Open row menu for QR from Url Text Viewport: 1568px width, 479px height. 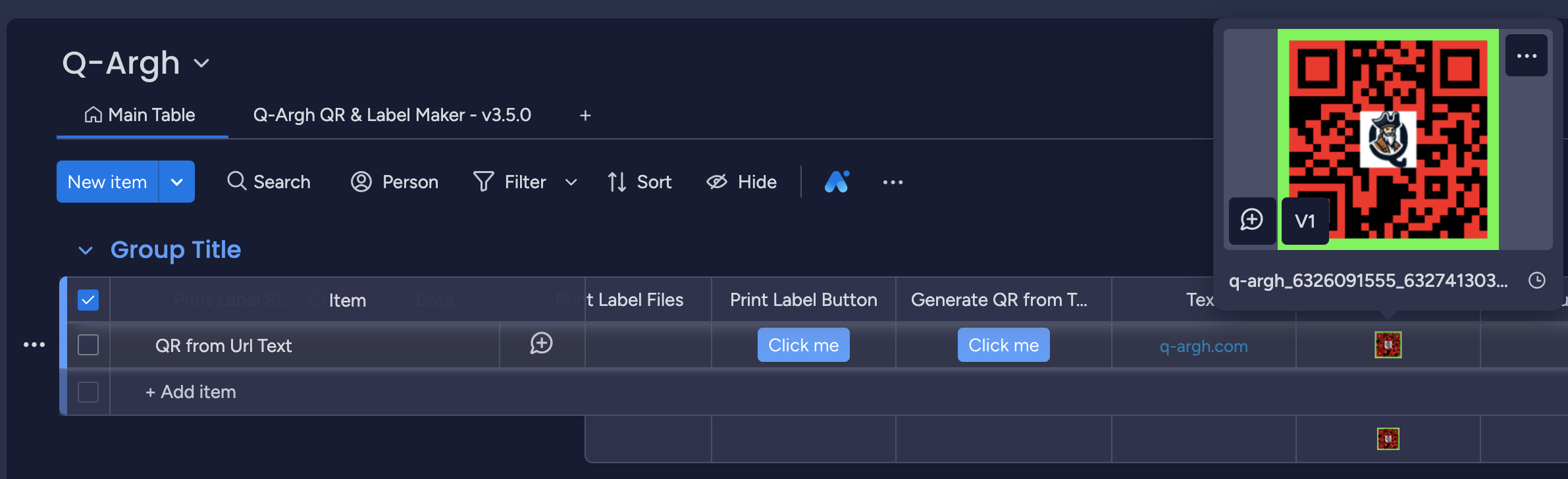tap(34, 345)
